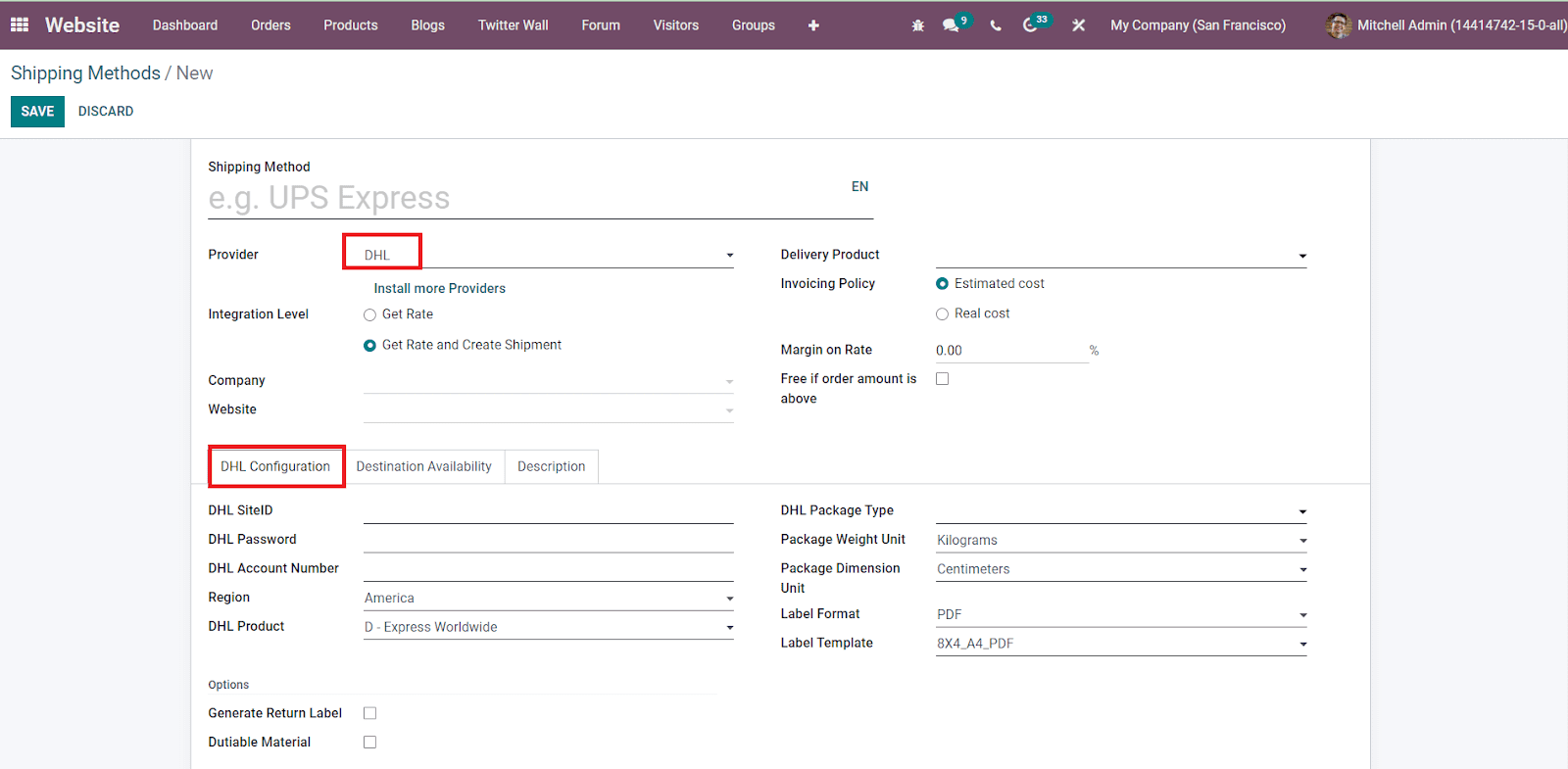Open the Twitter Wall menu
The image size is (1568, 769).
[x=514, y=25]
